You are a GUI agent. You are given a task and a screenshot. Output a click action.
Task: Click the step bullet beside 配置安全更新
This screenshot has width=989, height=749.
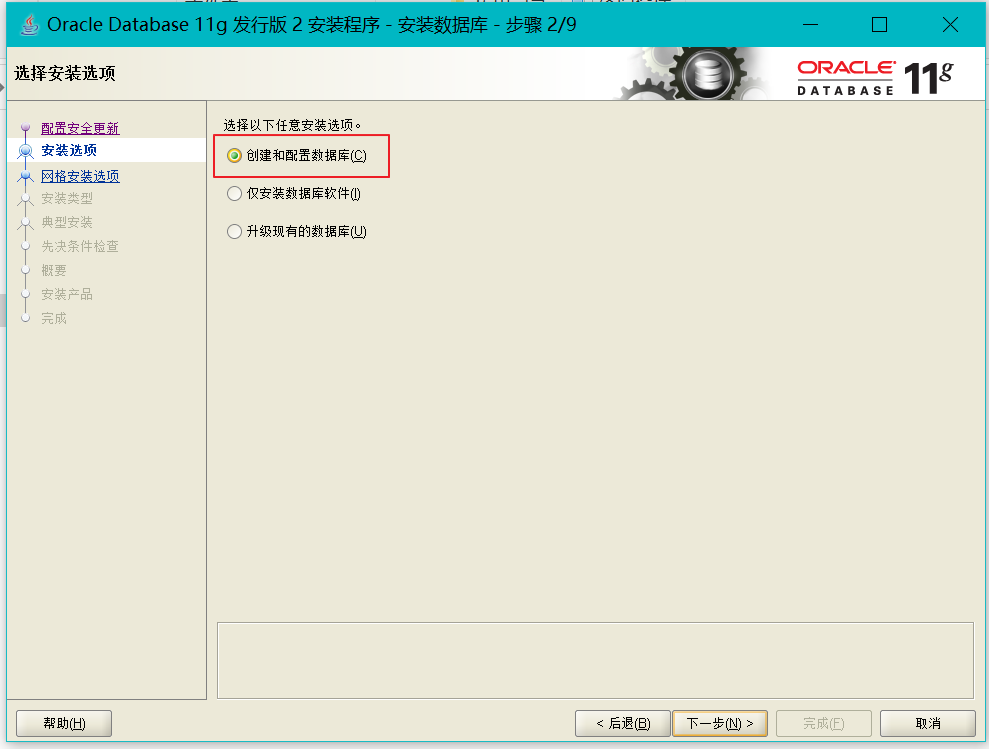click(x=25, y=128)
